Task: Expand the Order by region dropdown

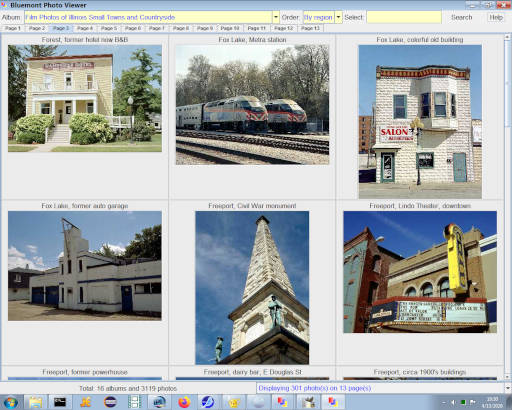Action: pos(338,17)
